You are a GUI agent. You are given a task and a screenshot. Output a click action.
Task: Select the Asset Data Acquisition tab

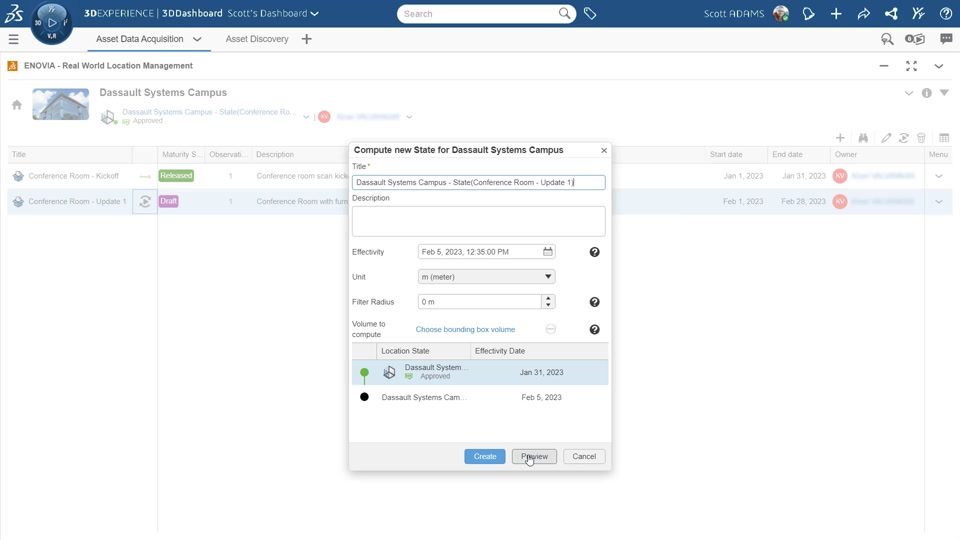(140, 39)
